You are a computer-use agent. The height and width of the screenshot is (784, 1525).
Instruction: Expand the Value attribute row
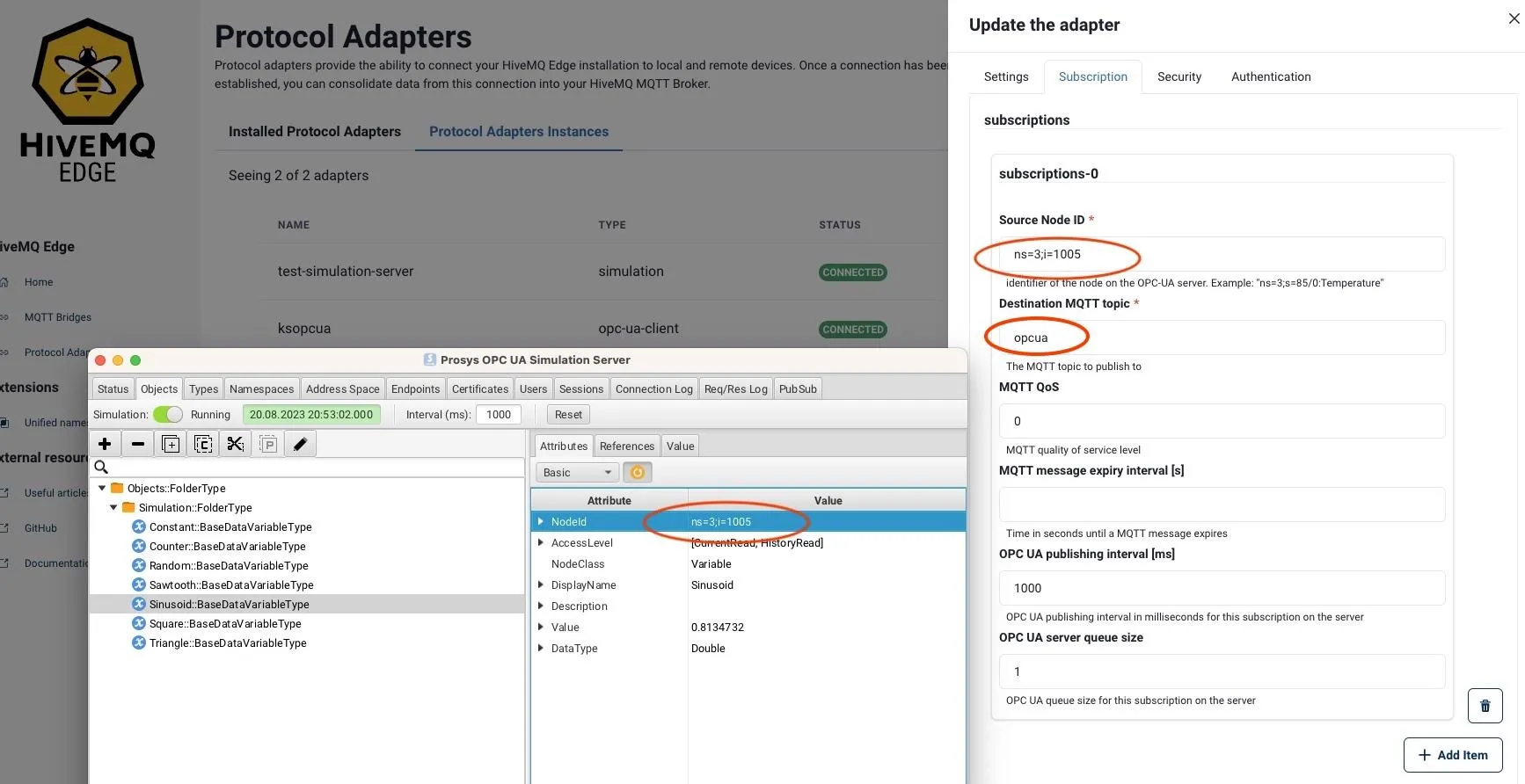point(540,627)
